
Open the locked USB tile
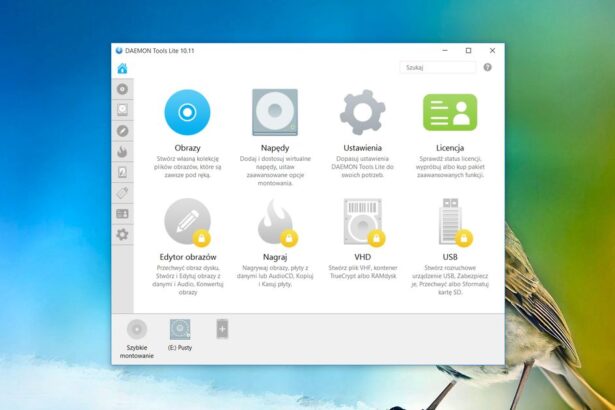pos(454,223)
